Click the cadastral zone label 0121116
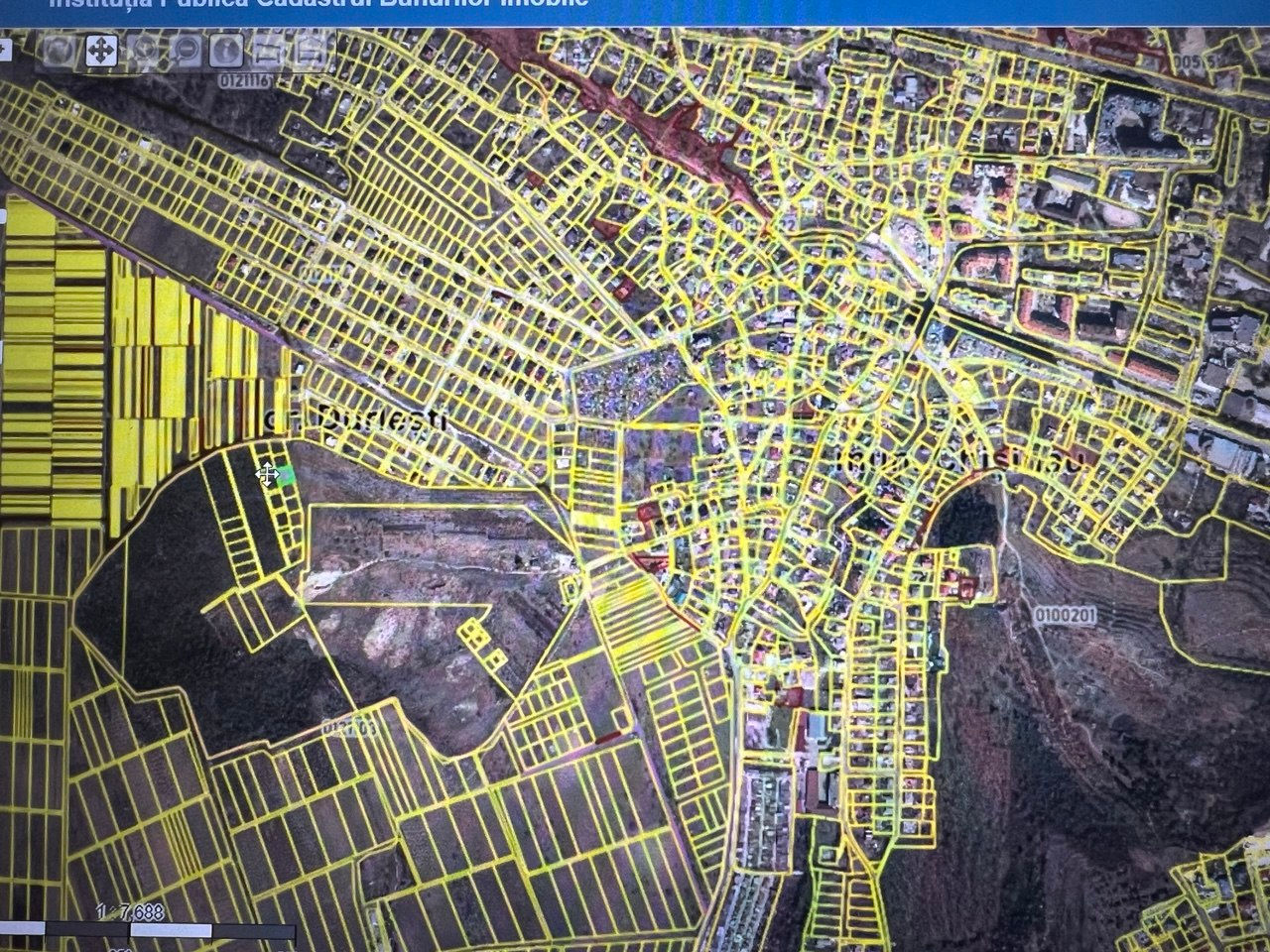Viewport: 1270px width, 952px height. coord(243,78)
